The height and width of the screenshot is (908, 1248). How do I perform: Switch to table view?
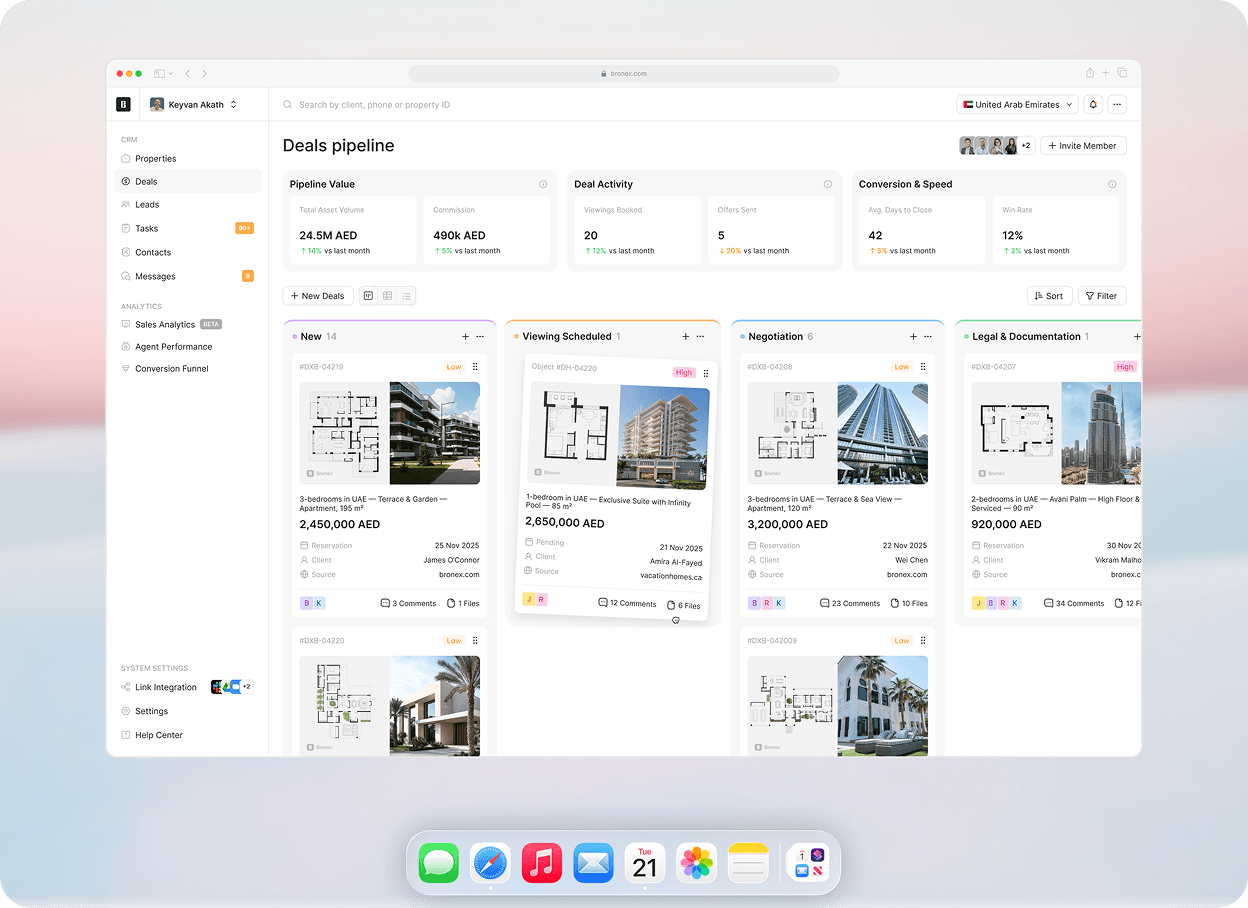point(387,296)
